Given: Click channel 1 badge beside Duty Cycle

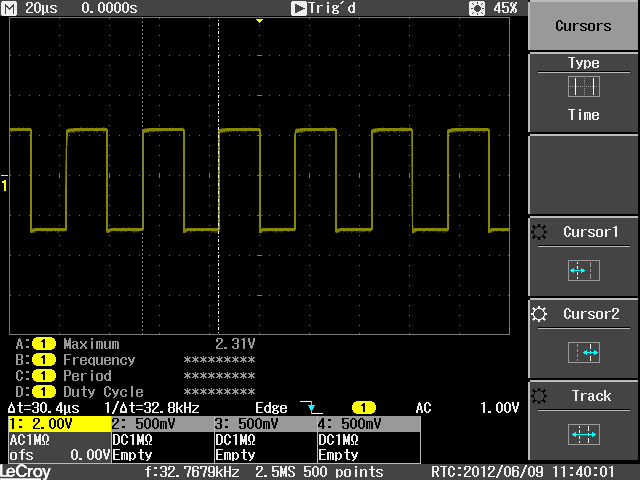Looking at the screenshot, I should [44, 392].
